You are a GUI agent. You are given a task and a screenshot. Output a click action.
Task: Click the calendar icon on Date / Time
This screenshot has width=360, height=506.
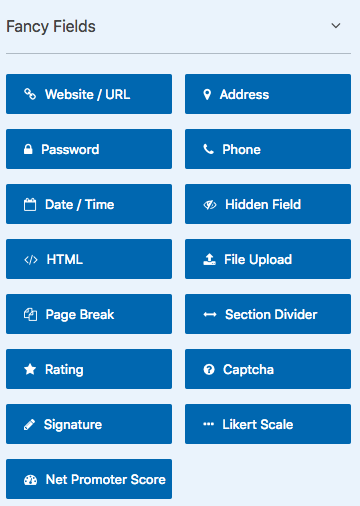30,204
